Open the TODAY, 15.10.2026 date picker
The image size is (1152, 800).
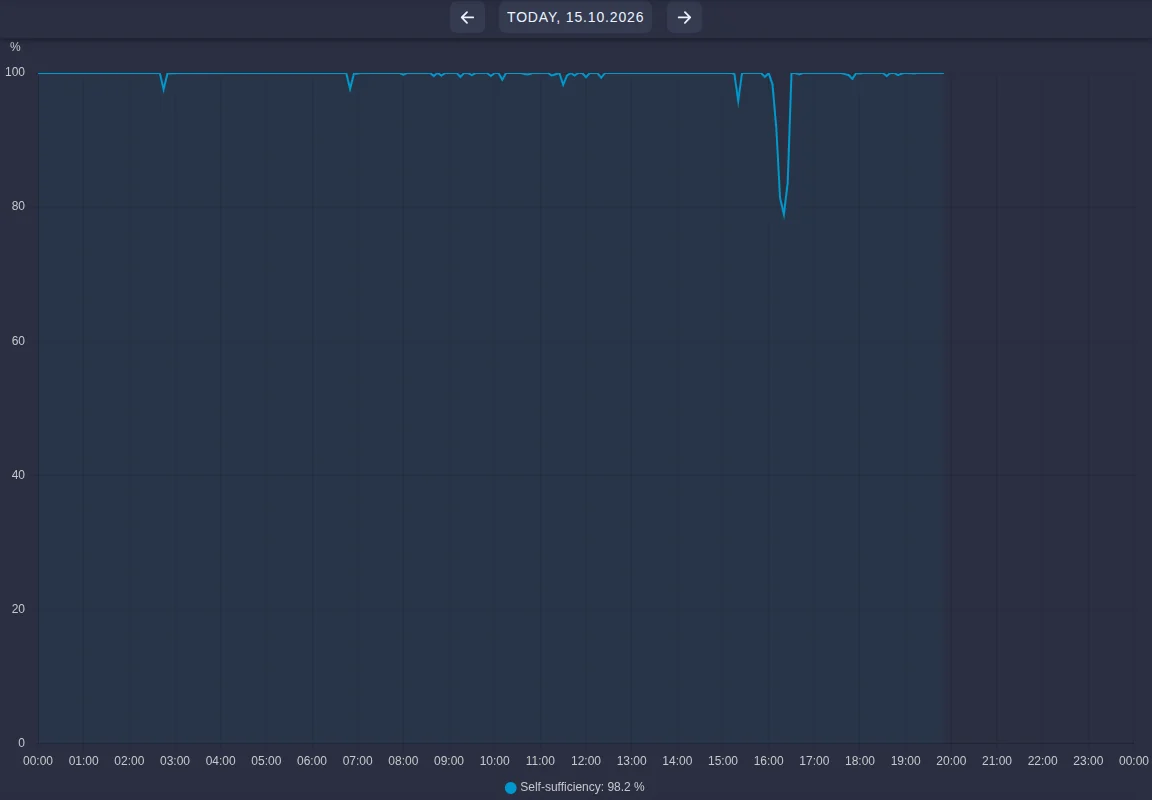pos(575,17)
